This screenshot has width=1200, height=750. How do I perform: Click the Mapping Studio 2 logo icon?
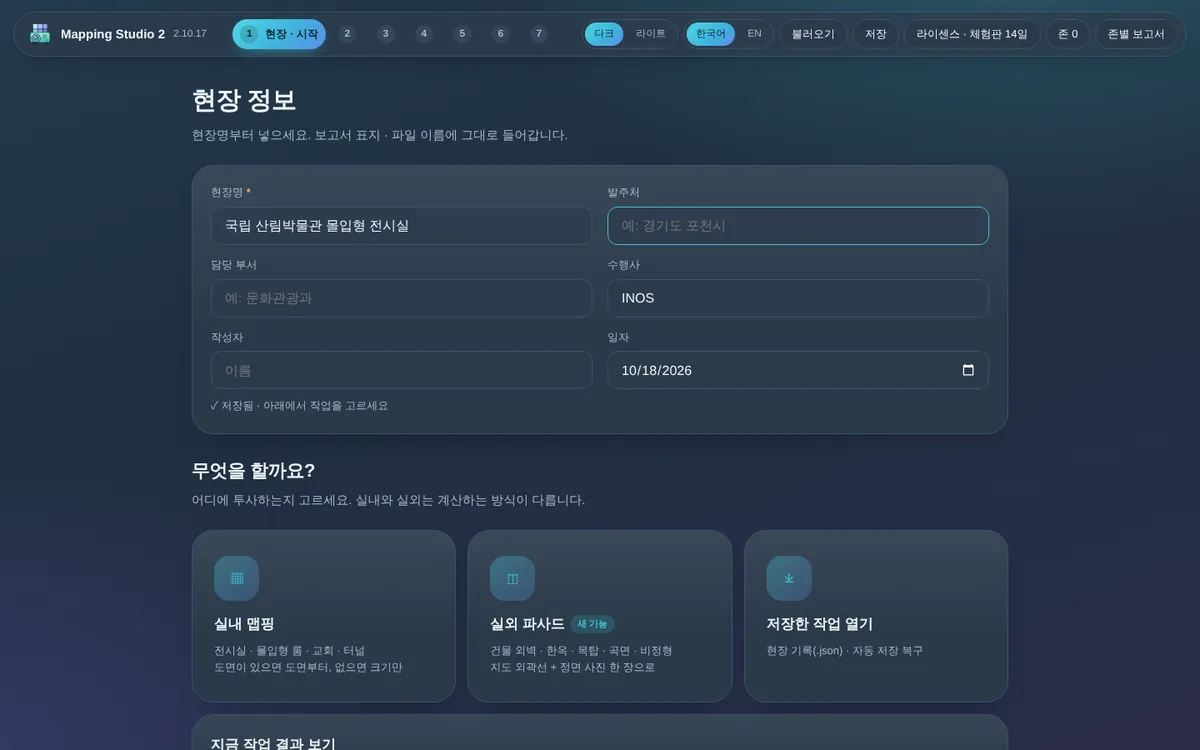click(x=40, y=34)
